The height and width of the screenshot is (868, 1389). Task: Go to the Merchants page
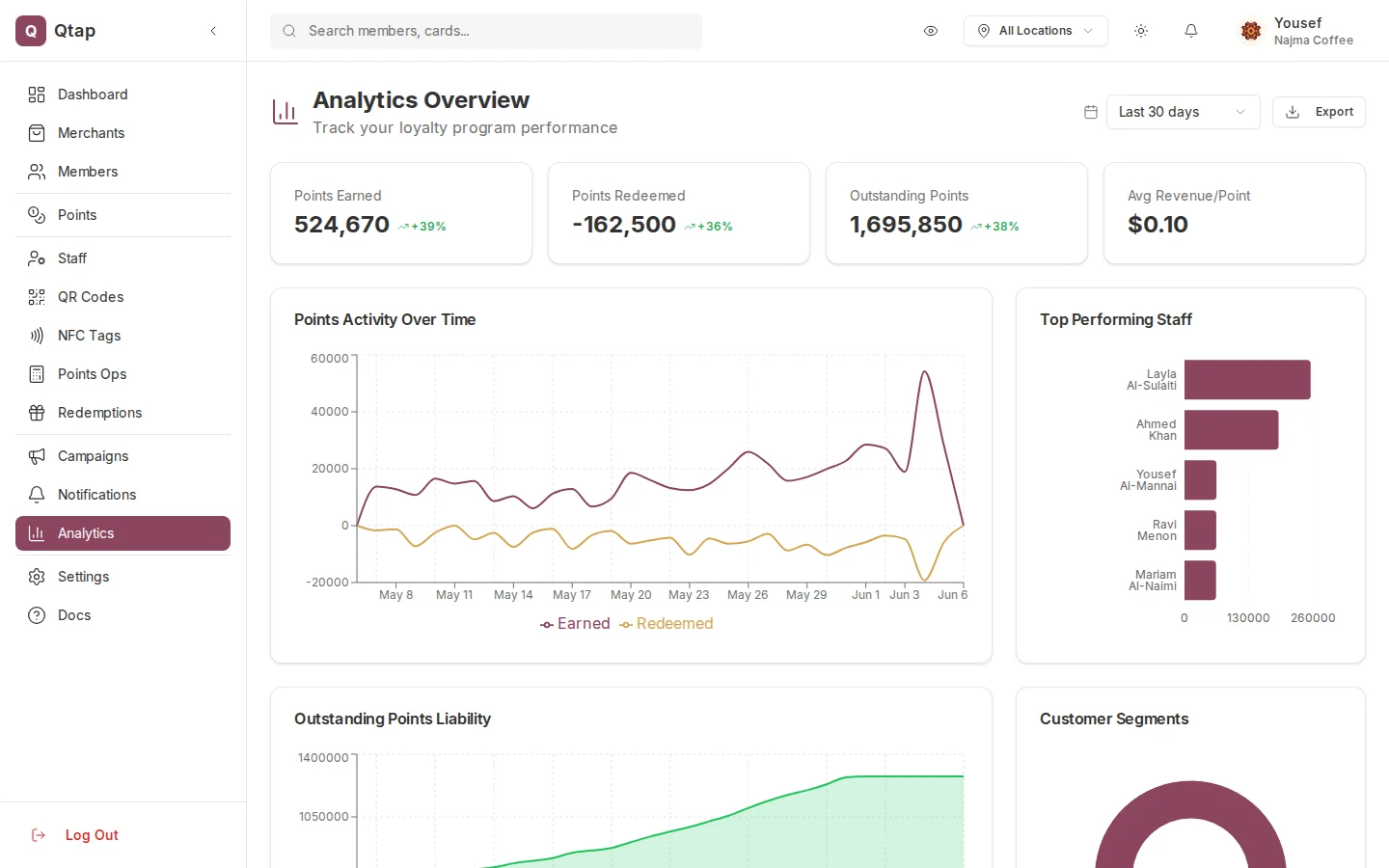123,133
